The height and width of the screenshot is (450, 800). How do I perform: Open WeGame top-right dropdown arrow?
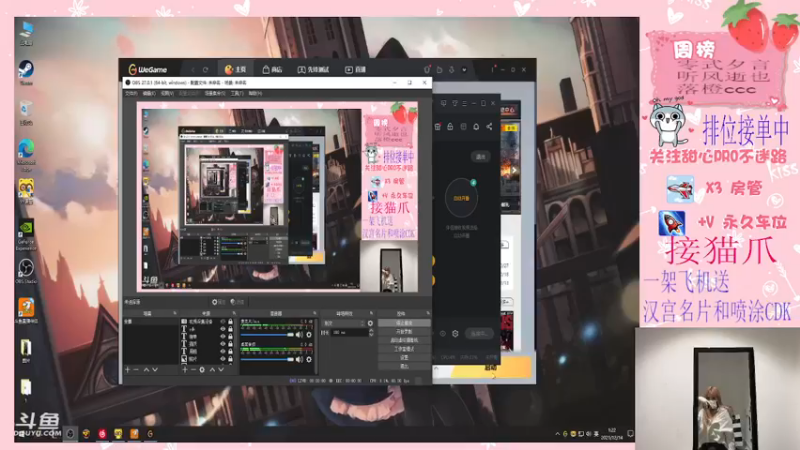464,69
